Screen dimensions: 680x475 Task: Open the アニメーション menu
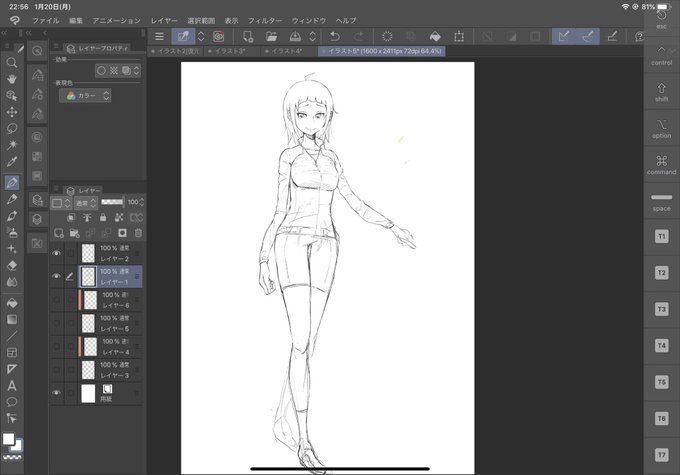pyautogui.click(x=116, y=20)
